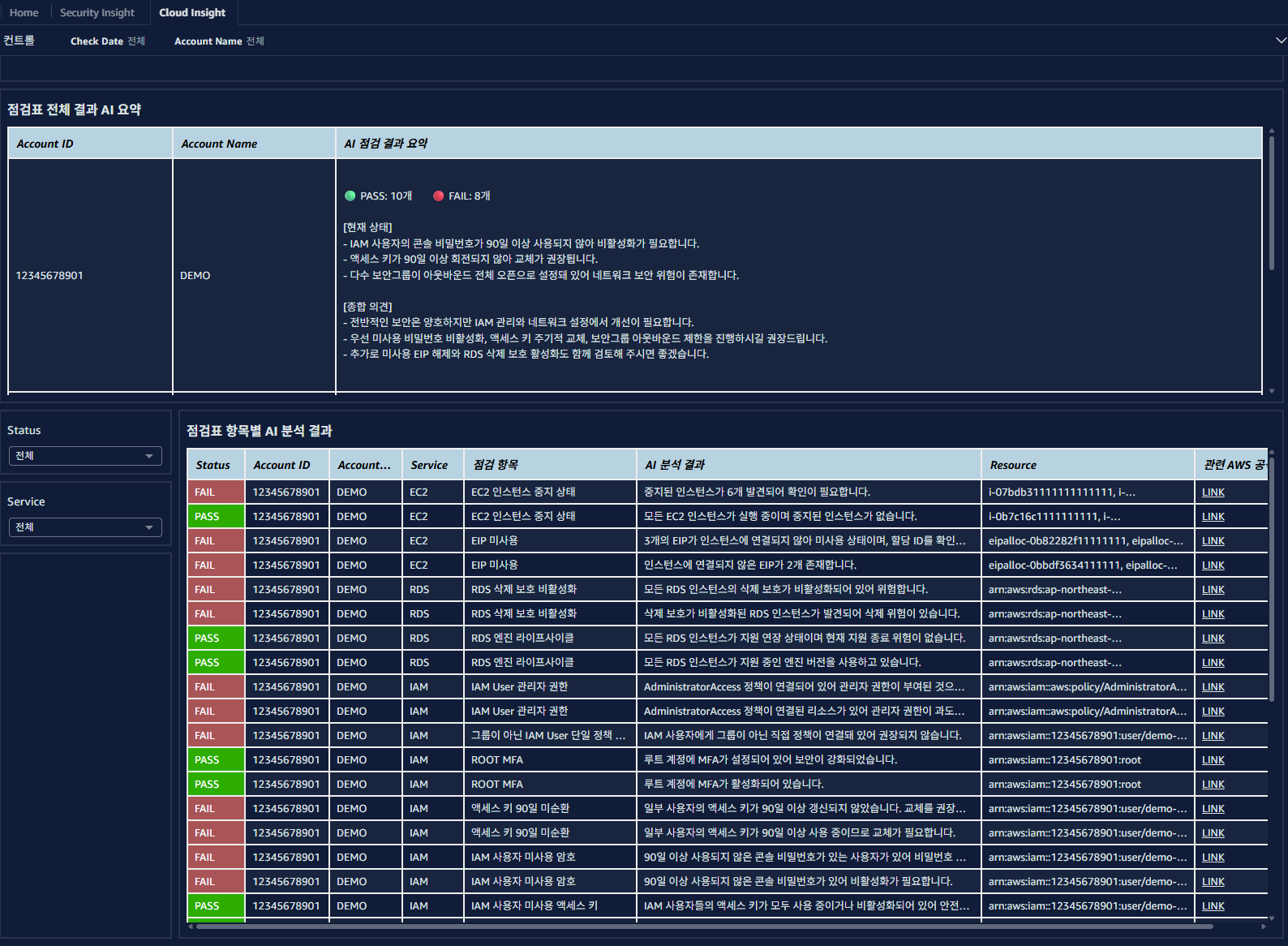
Task: Click the green PASS indicator dot
Action: coord(350,196)
